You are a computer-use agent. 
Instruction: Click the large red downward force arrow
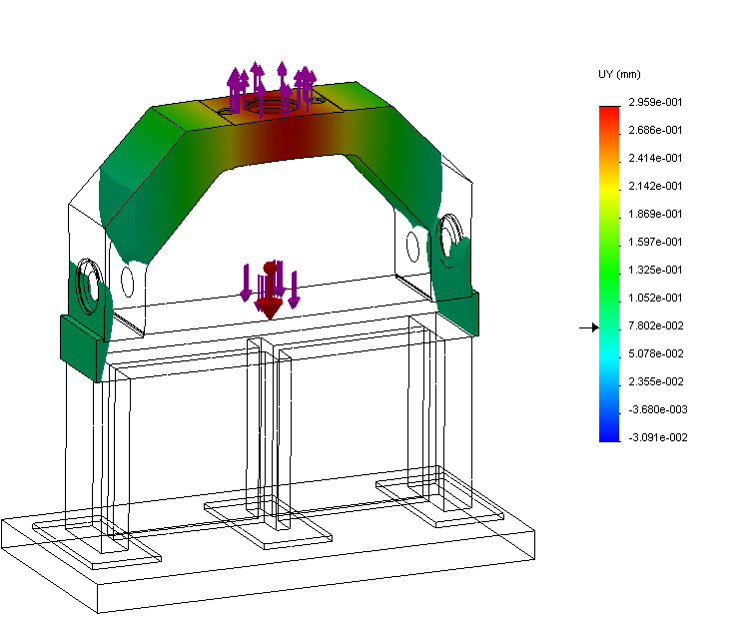pyautogui.click(x=270, y=291)
